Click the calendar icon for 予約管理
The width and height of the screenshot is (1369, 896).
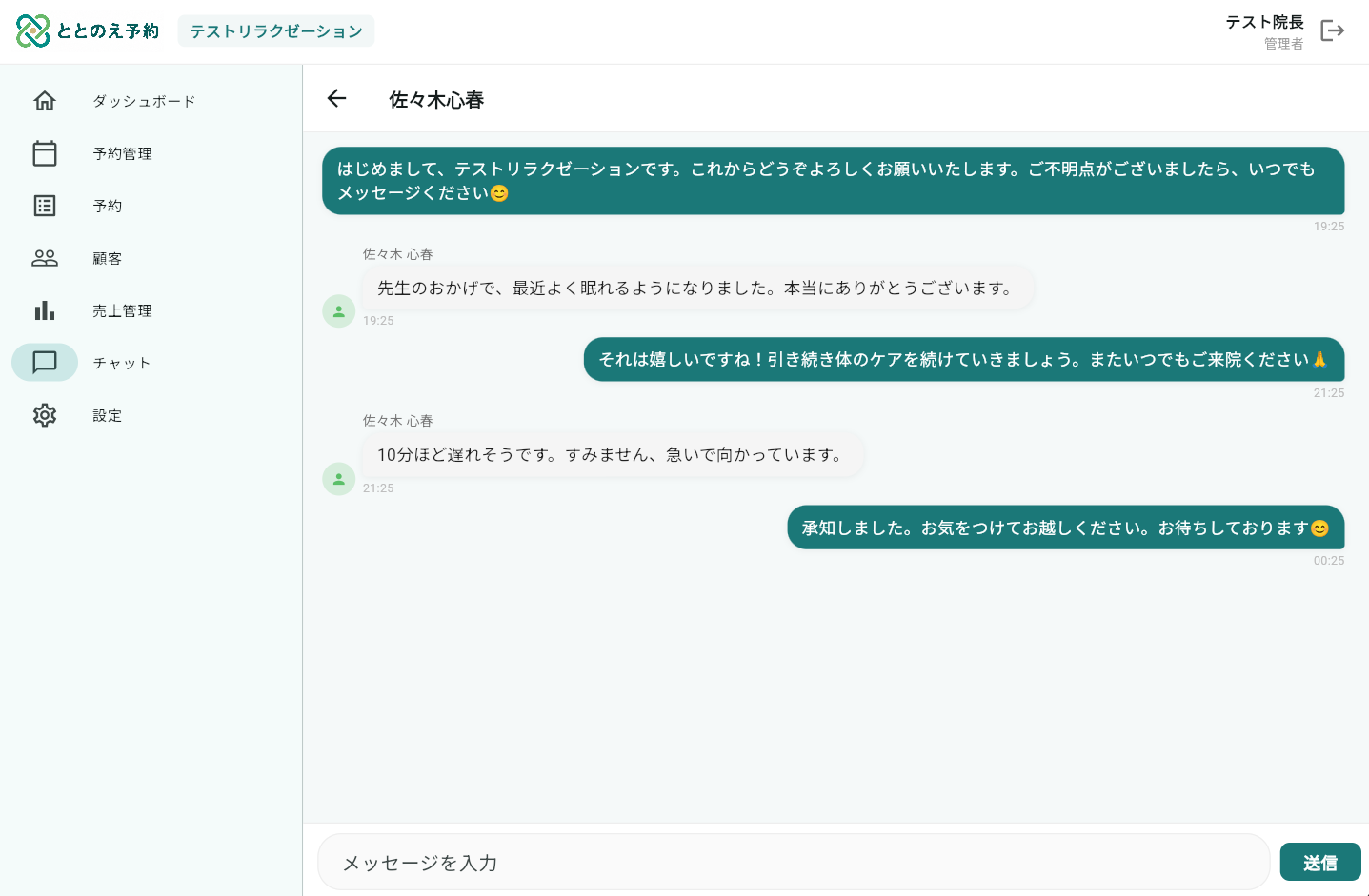point(45,153)
